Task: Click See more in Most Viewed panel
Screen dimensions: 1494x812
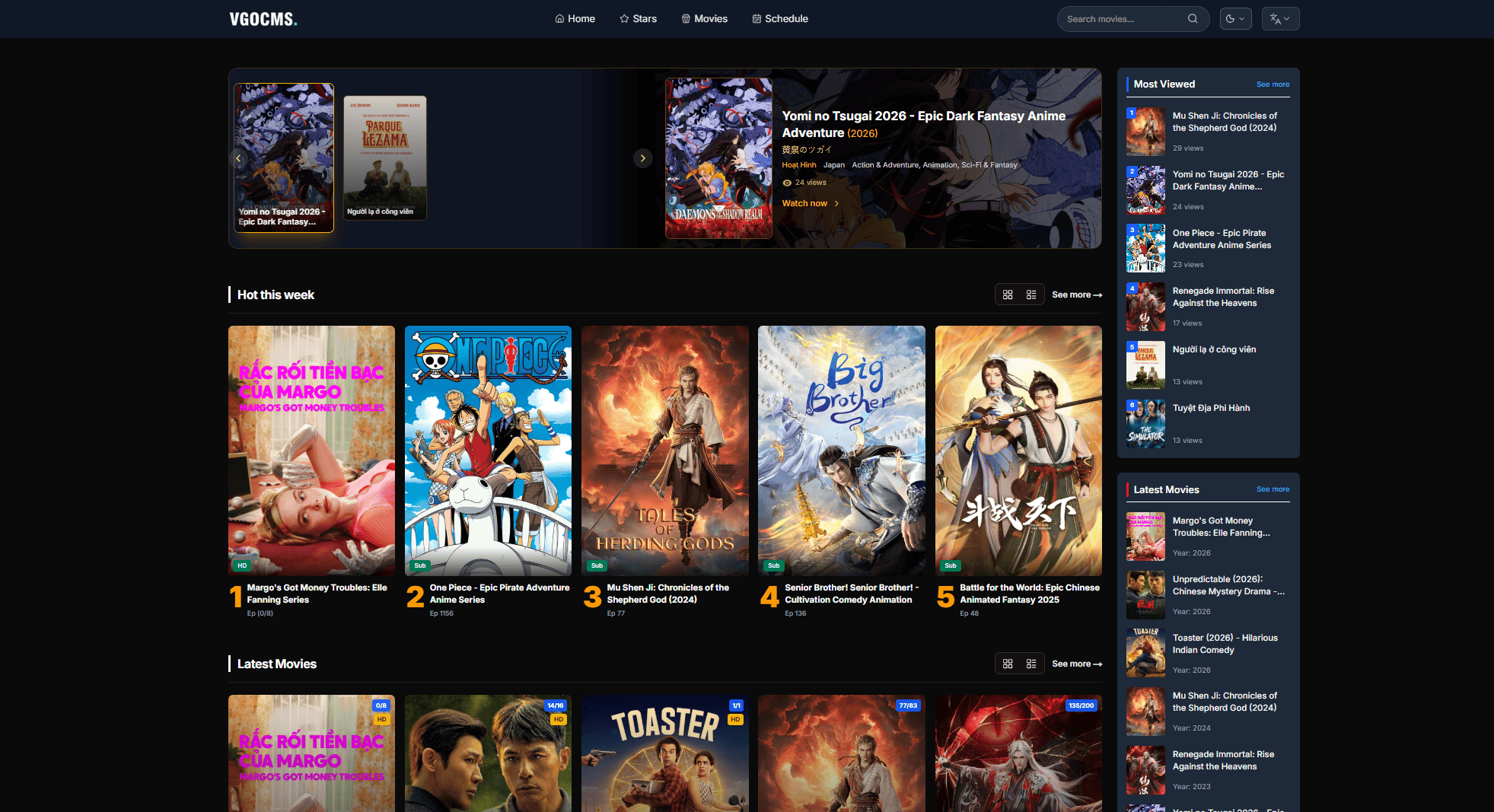Action: tap(1273, 84)
